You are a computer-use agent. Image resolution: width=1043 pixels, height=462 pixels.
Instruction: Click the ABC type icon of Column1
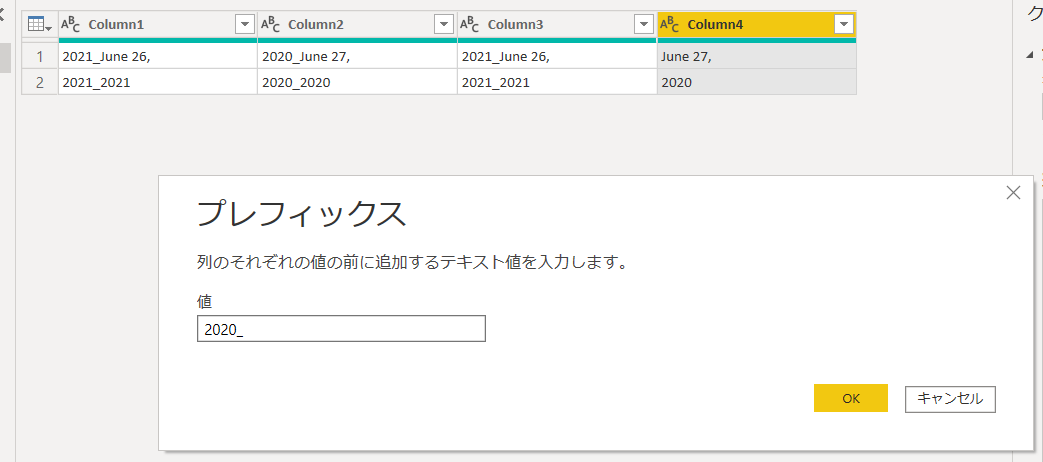pyautogui.click(x=70, y=25)
